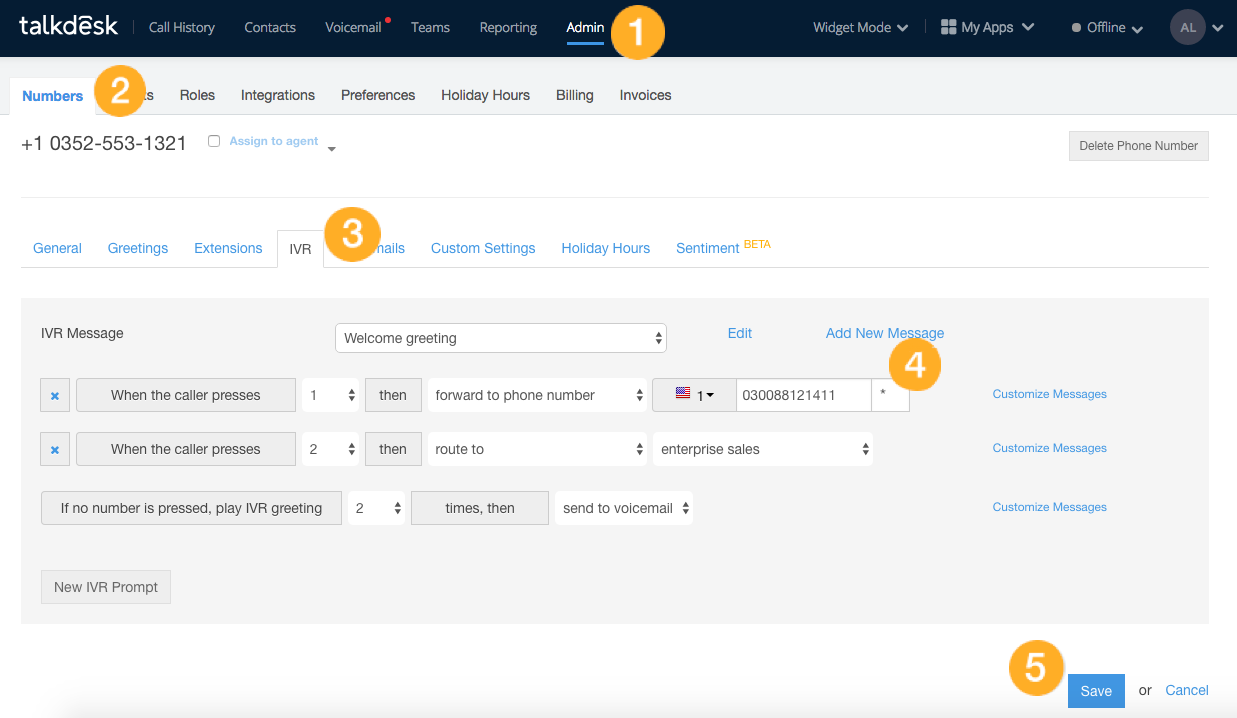Open Reporting in top navigation

pos(508,27)
